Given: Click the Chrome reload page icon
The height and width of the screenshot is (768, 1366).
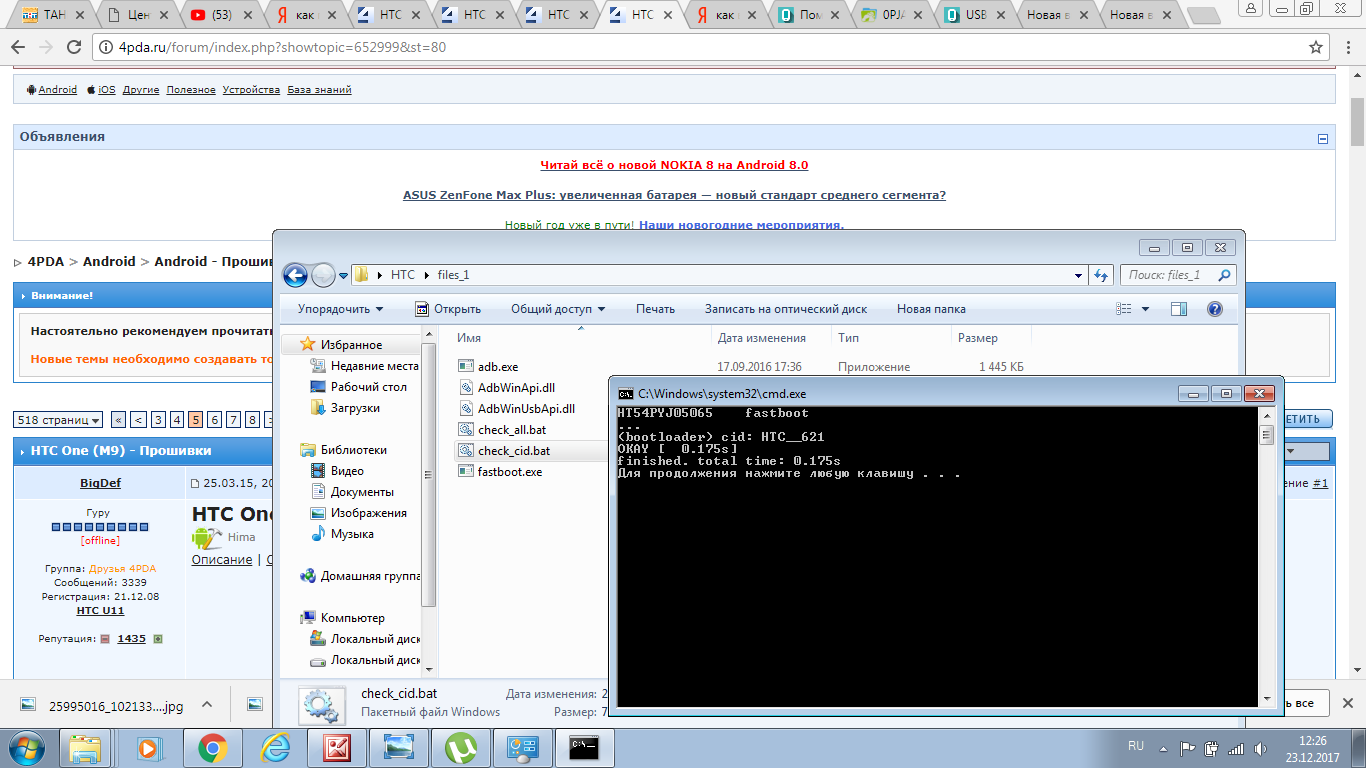Looking at the screenshot, I should click(x=73, y=47).
